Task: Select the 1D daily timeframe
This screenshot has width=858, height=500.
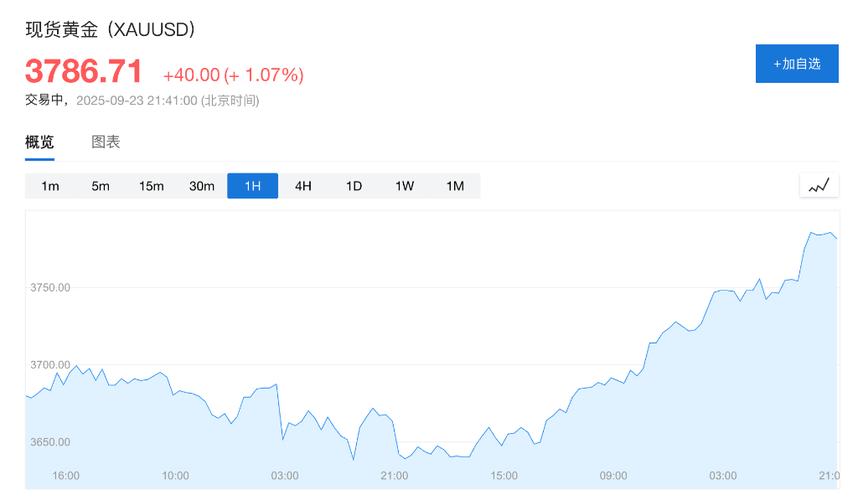Action: (354, 186)
